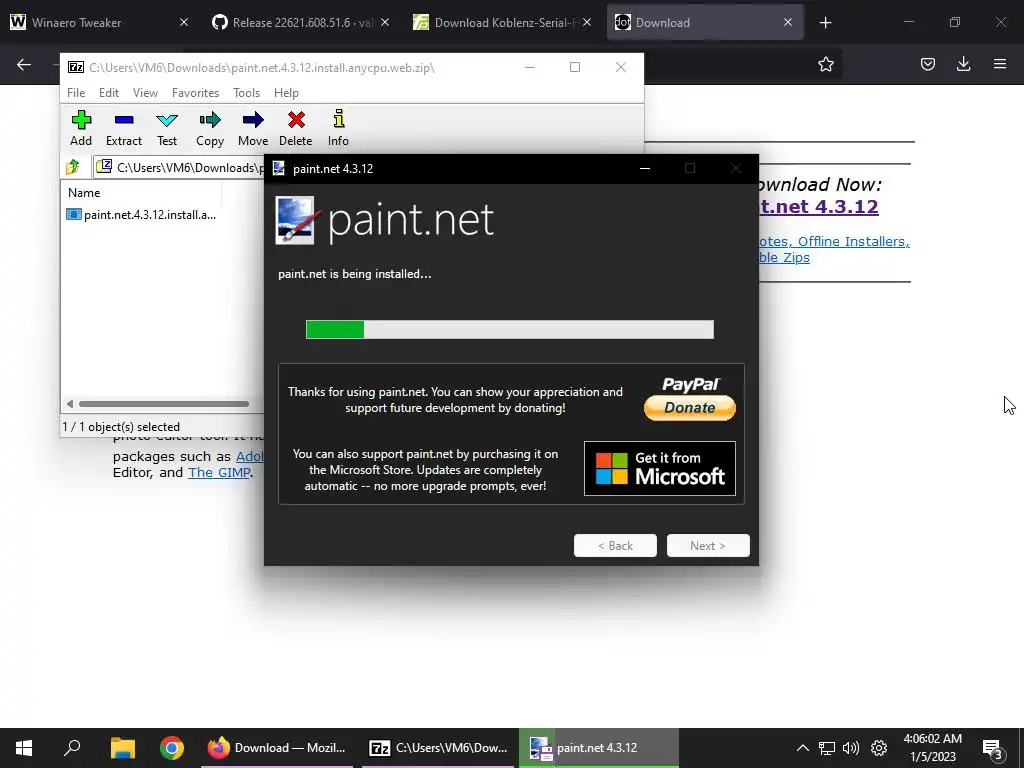Click the paint.net 4.3.12 download link
This screenshot has height=768, width=1024.
tap(820, 206)
